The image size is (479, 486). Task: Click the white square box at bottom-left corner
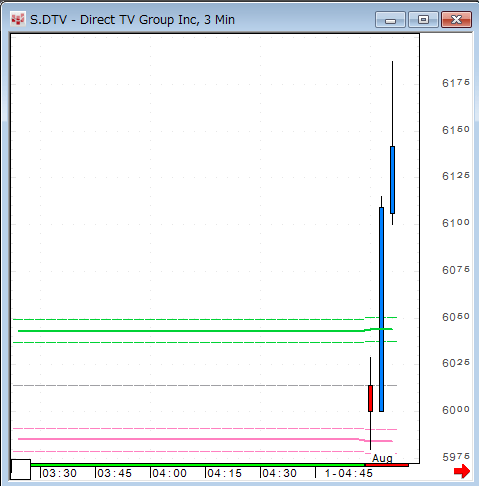(x=21, y=469)
